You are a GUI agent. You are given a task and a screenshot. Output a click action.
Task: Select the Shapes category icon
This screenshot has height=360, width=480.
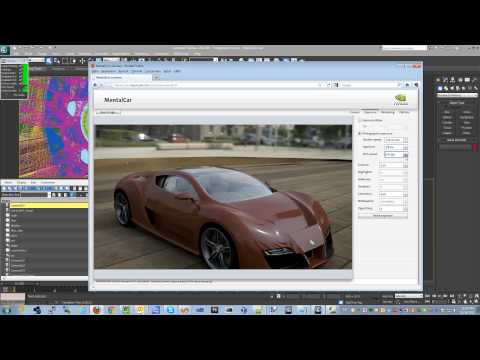tap(446, 88)
